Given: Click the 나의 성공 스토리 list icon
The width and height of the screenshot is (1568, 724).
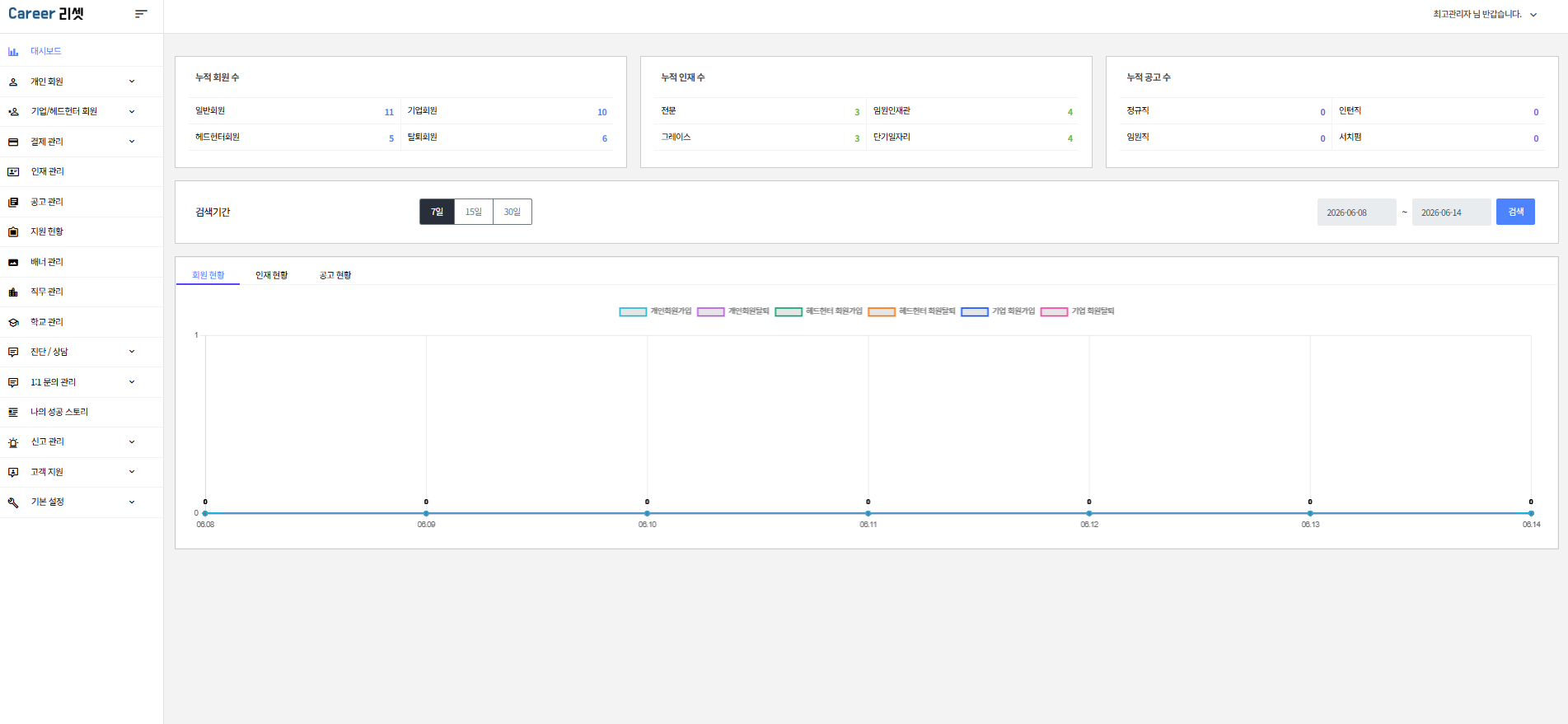Looking at the screenshot, I should click(13, 413).
